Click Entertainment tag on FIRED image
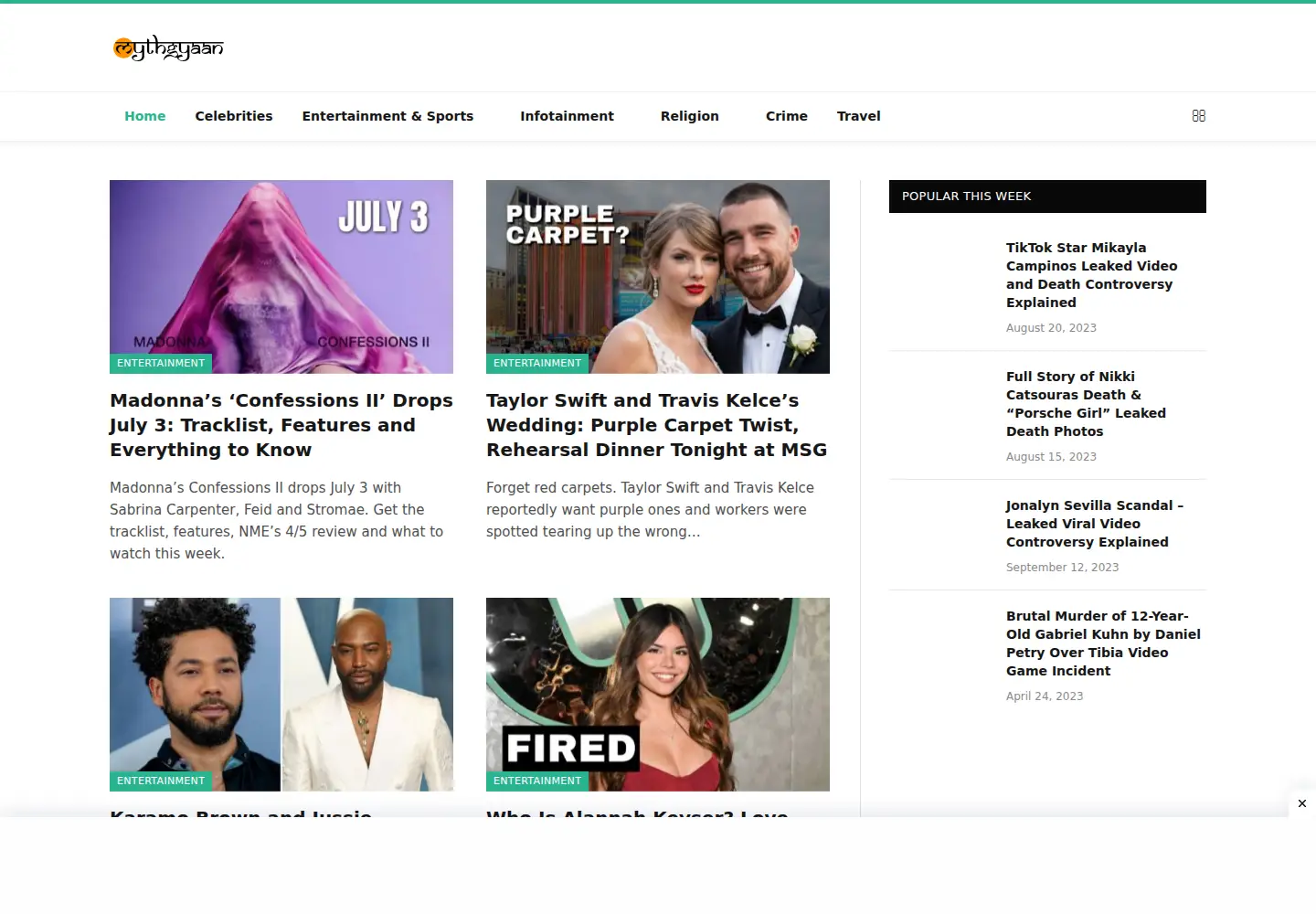Viewport: 1316px width, 914px height. tap(537, 781)
